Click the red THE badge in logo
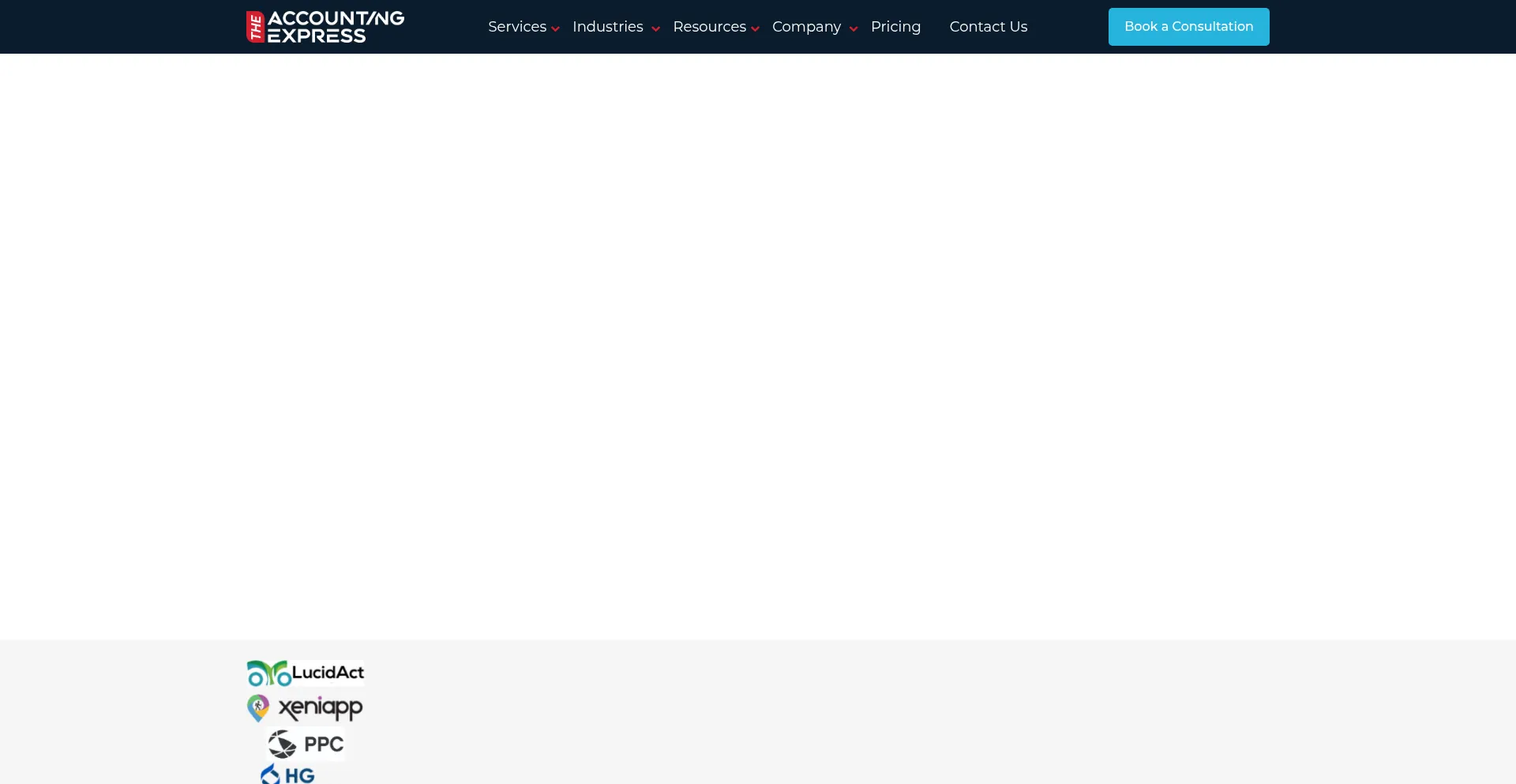This screenshot has width=1516, height=784. [255, 27]
